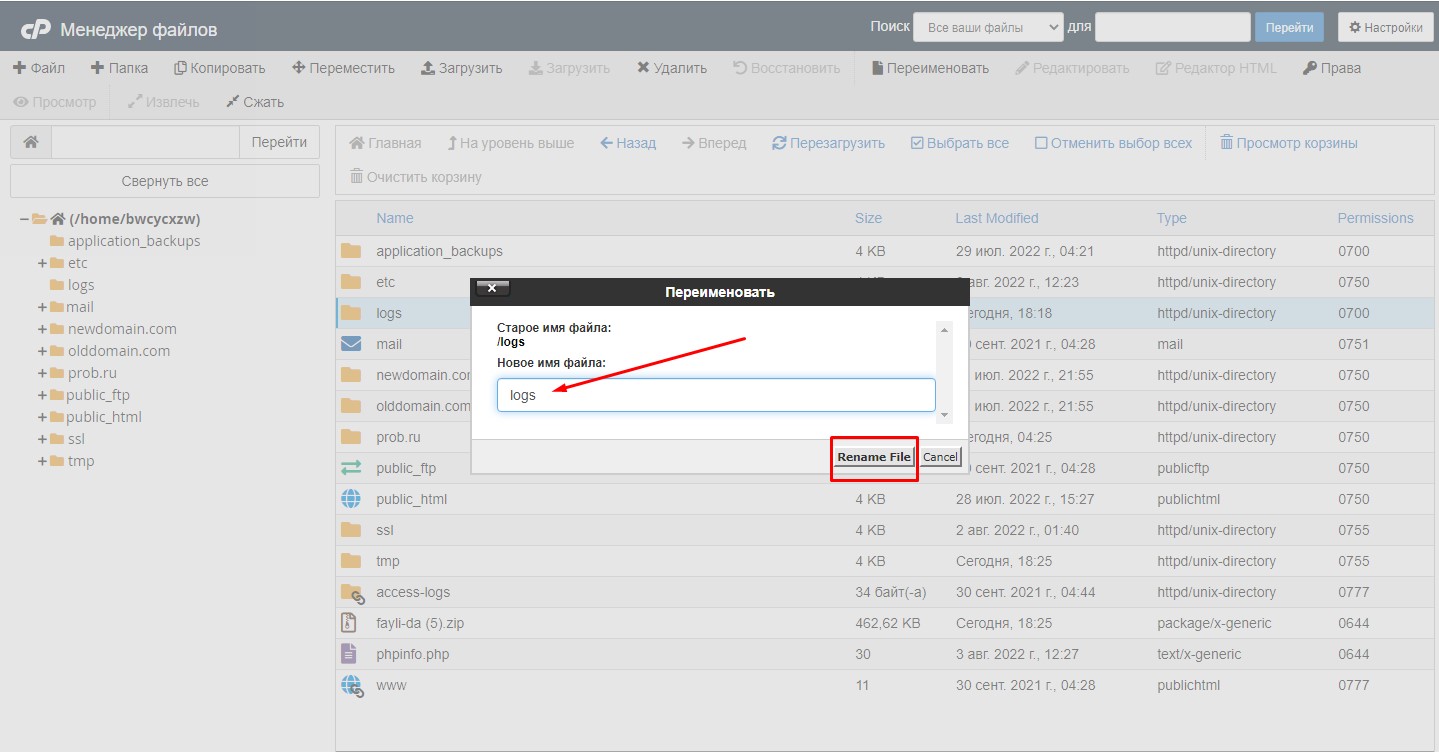Click the phpinfo.php file icon
Screen dimensions: 1439x752
[349, 654]
